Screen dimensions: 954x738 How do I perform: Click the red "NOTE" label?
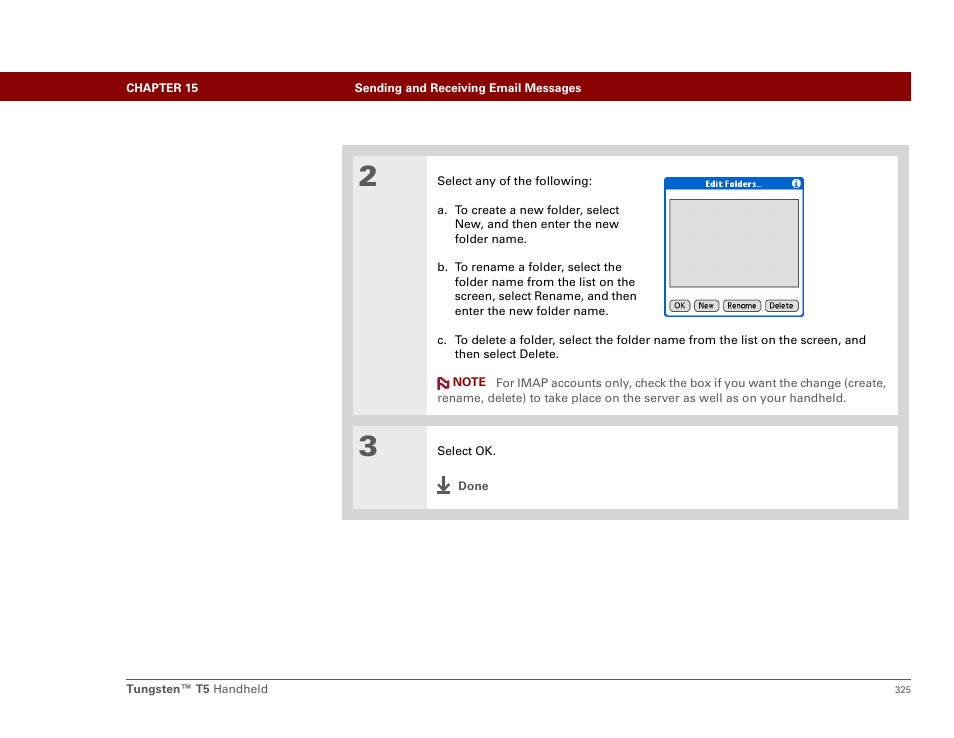coord(469,382)
